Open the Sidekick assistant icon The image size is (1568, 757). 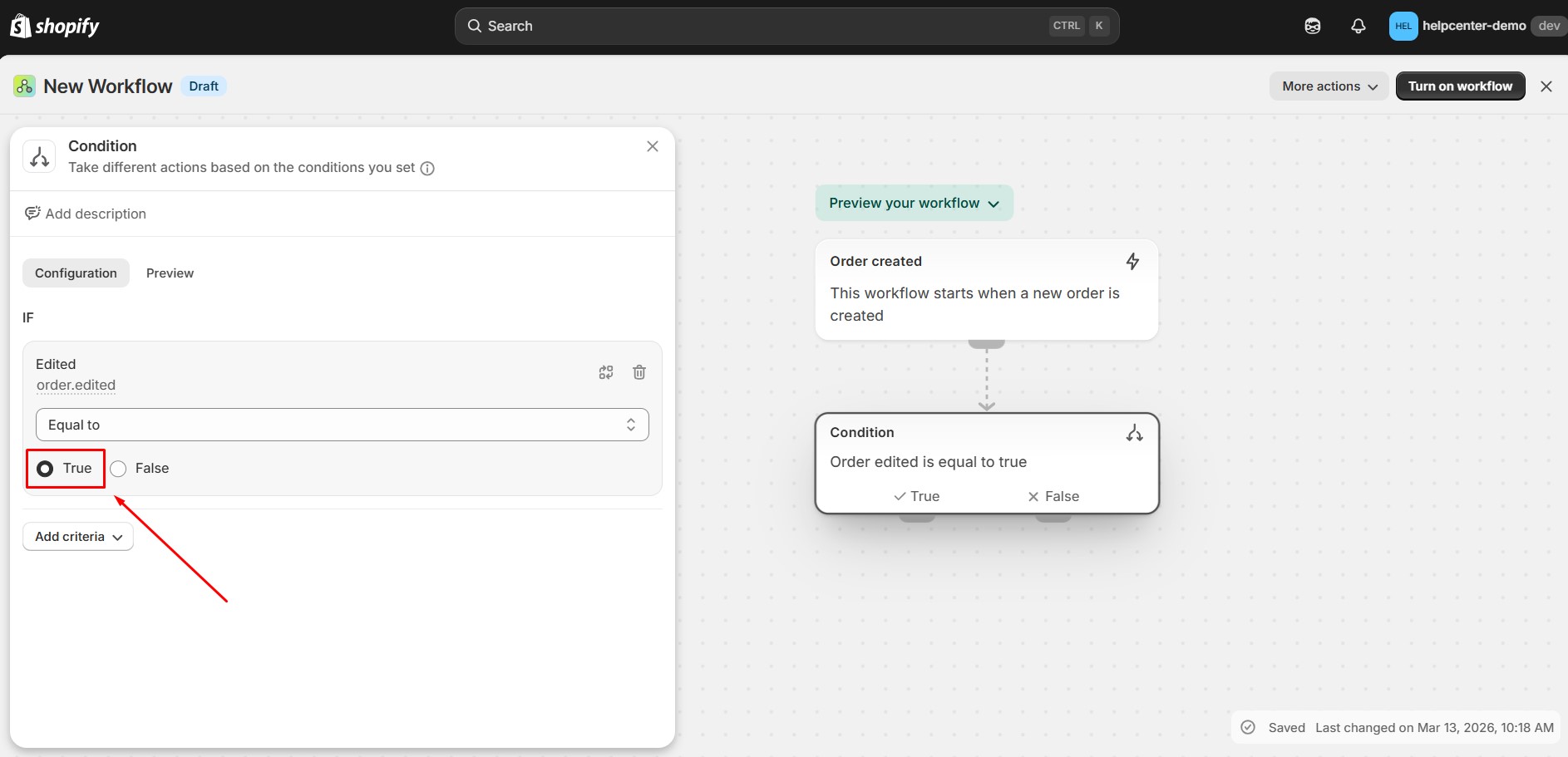click(1312, 26)
